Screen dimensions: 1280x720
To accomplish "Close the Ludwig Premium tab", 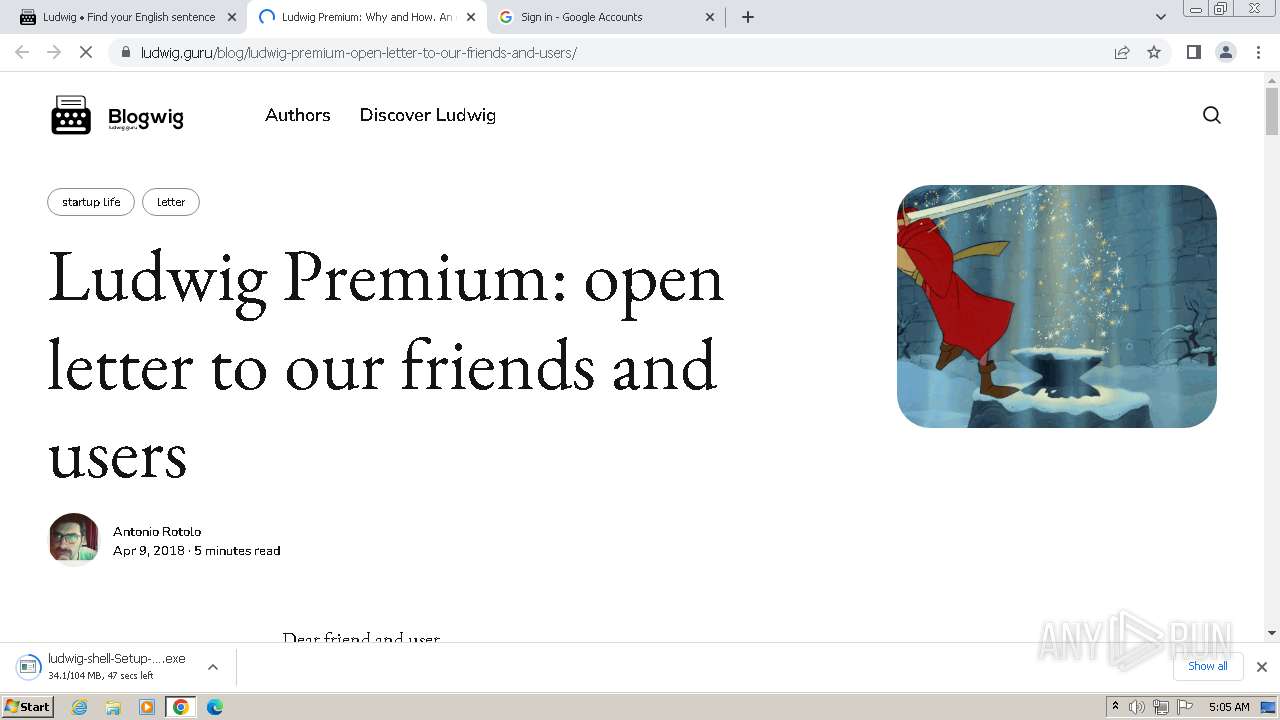I will [x=471, y=17].
